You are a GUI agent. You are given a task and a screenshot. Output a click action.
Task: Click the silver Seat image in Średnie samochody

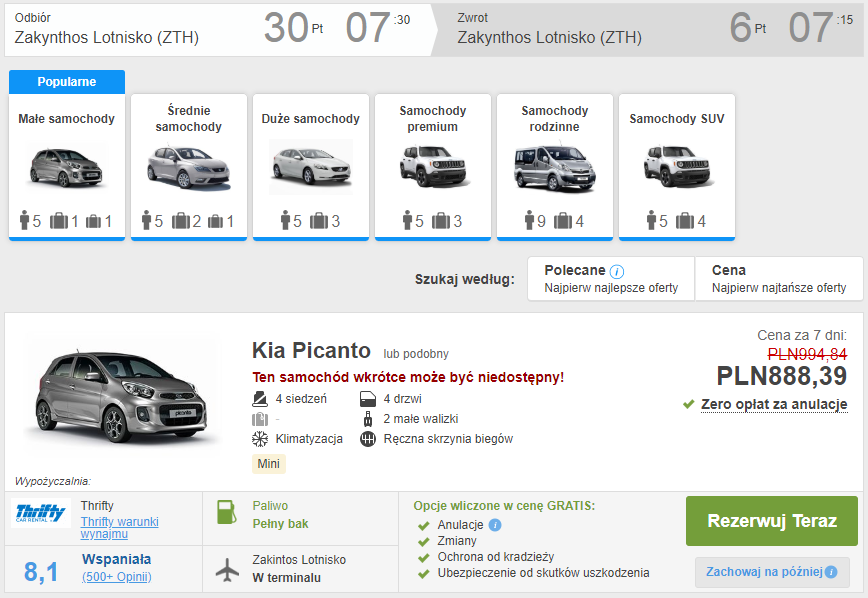click(x=189, y=167)
